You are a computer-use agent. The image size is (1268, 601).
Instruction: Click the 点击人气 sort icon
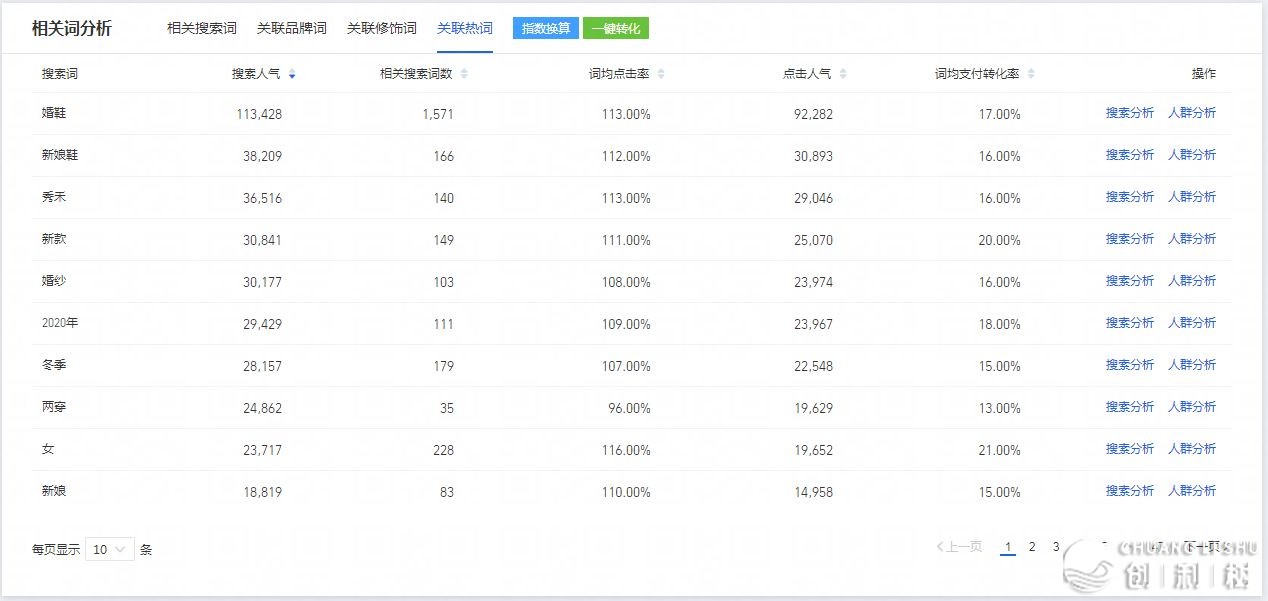tap(843, 74)
